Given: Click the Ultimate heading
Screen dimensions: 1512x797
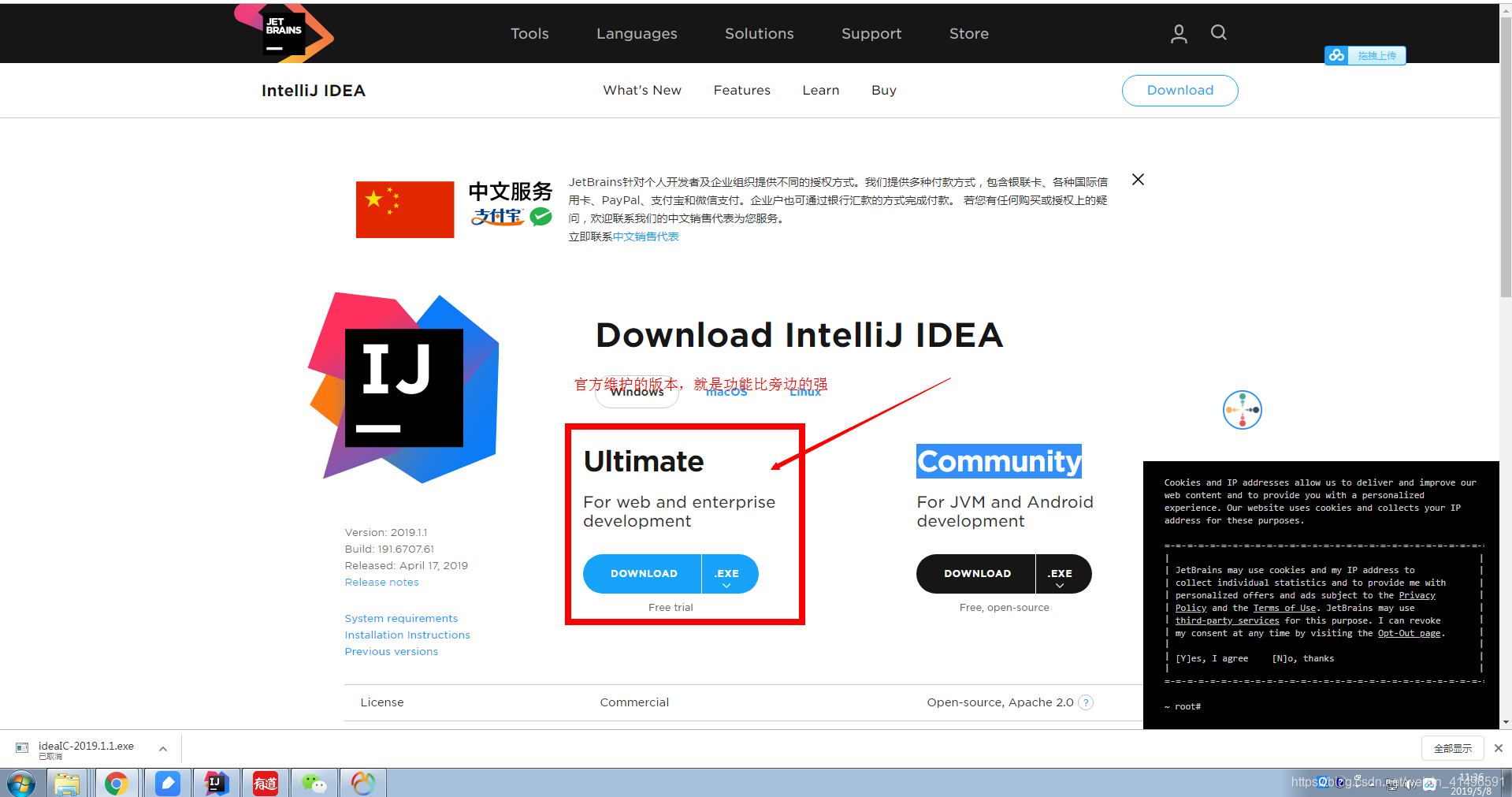Looking at the screenshot, I should [x=643, y=461].
